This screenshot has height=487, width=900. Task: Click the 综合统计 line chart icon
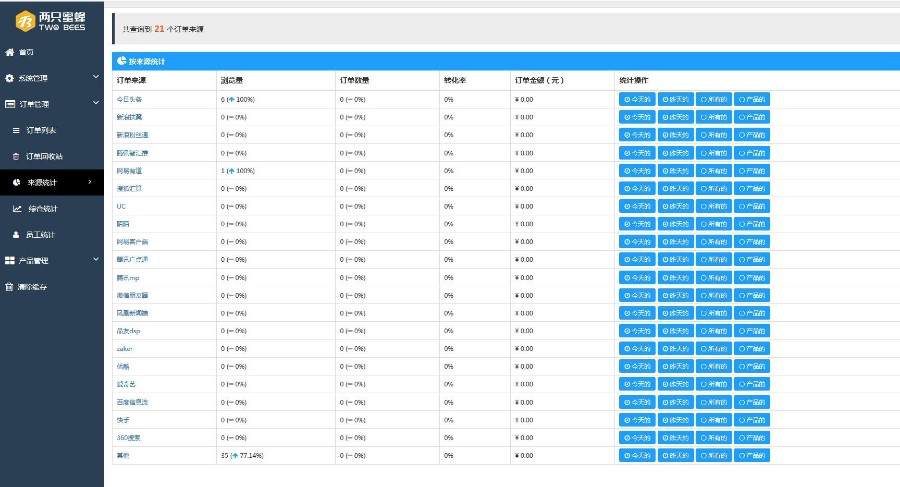17,209
